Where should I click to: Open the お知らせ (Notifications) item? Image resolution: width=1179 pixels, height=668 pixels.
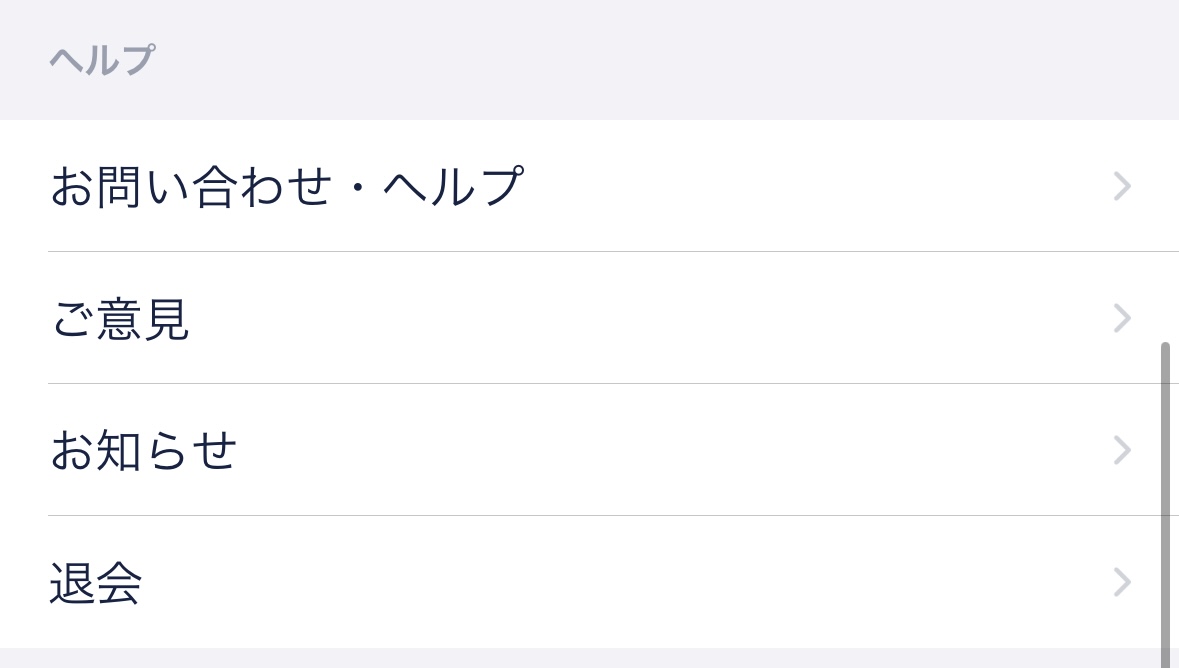[143, 450]
